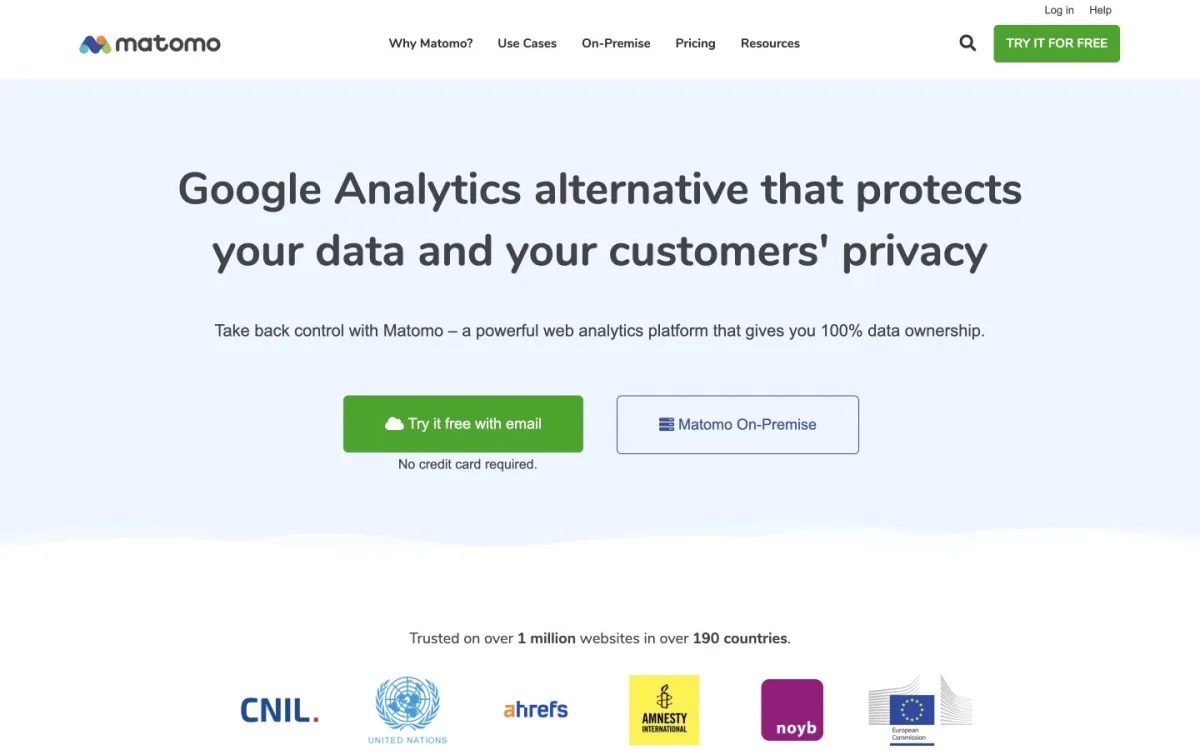Click the Matomo logo in header

150,44
